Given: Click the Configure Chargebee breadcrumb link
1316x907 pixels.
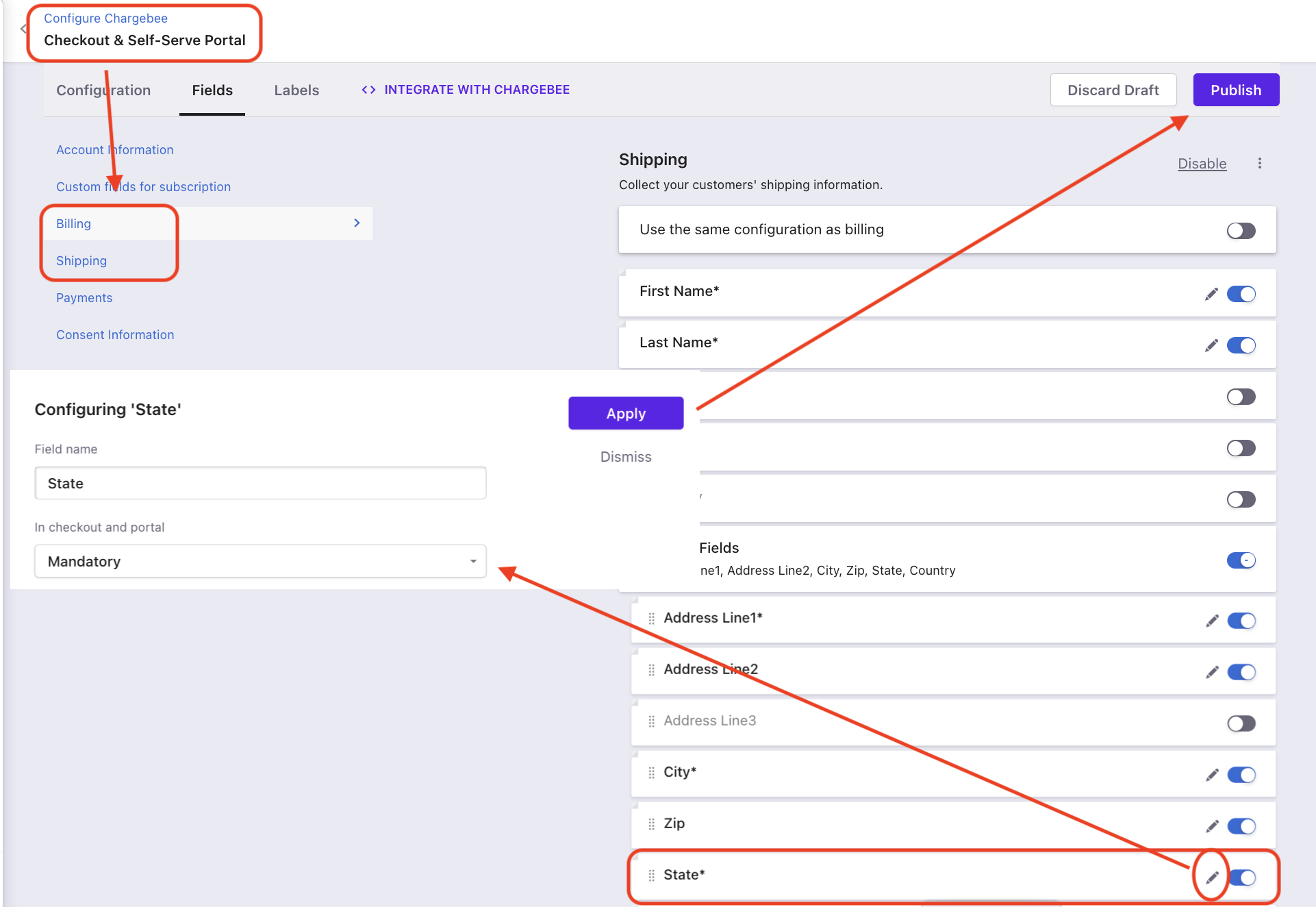Looking at the screenshot, I should (x=105, y=18).
